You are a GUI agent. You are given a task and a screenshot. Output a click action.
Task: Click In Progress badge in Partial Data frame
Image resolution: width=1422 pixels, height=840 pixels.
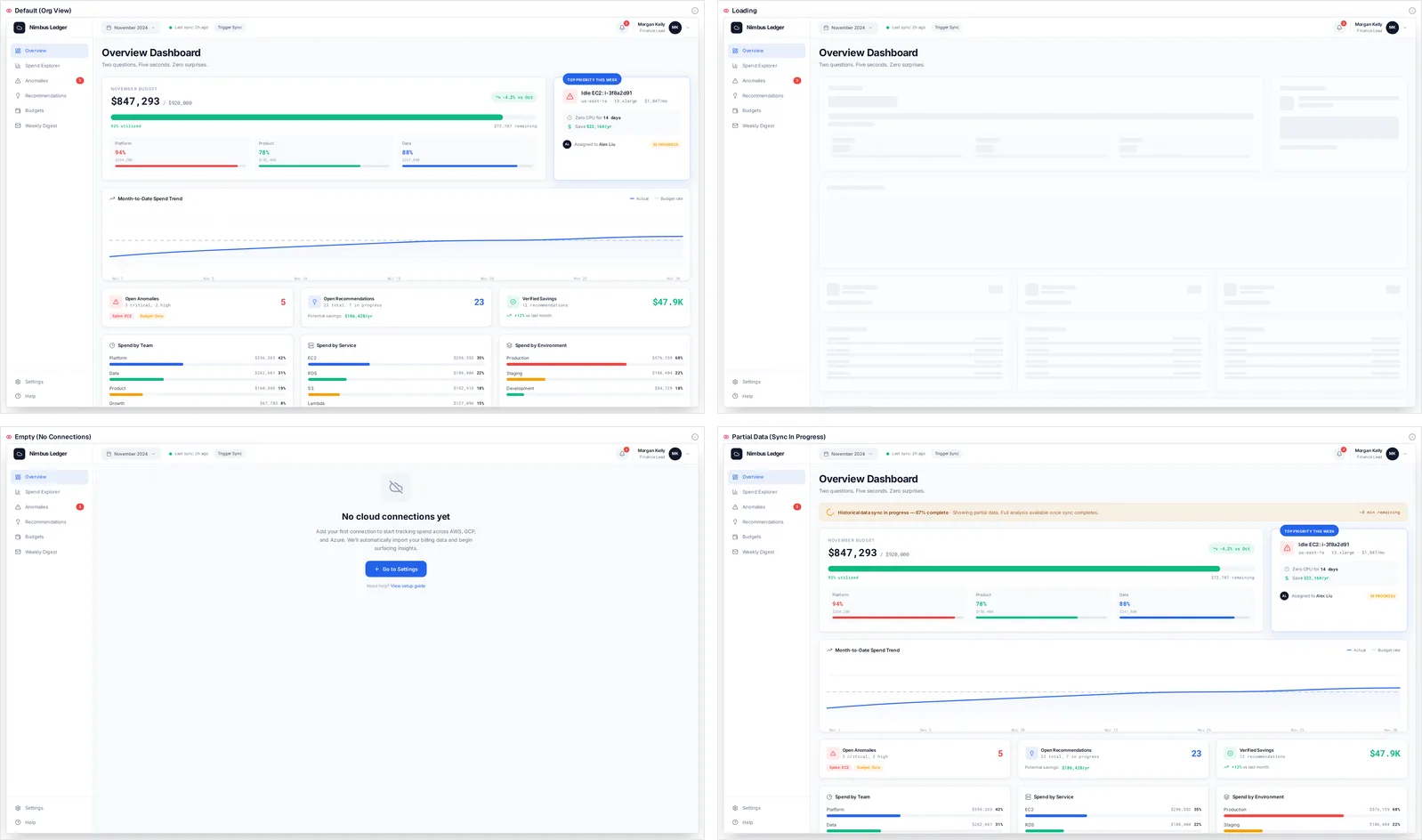point(1383,596)
